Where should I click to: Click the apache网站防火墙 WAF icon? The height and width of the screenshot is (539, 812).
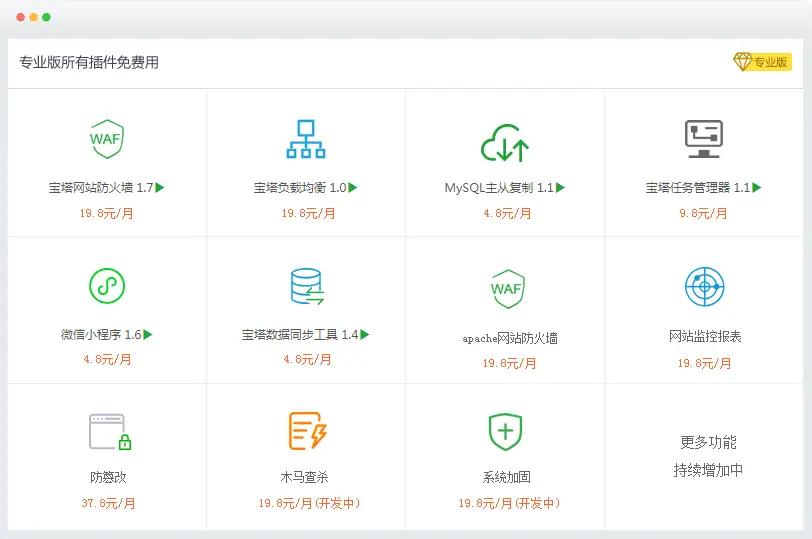[506, 289]
